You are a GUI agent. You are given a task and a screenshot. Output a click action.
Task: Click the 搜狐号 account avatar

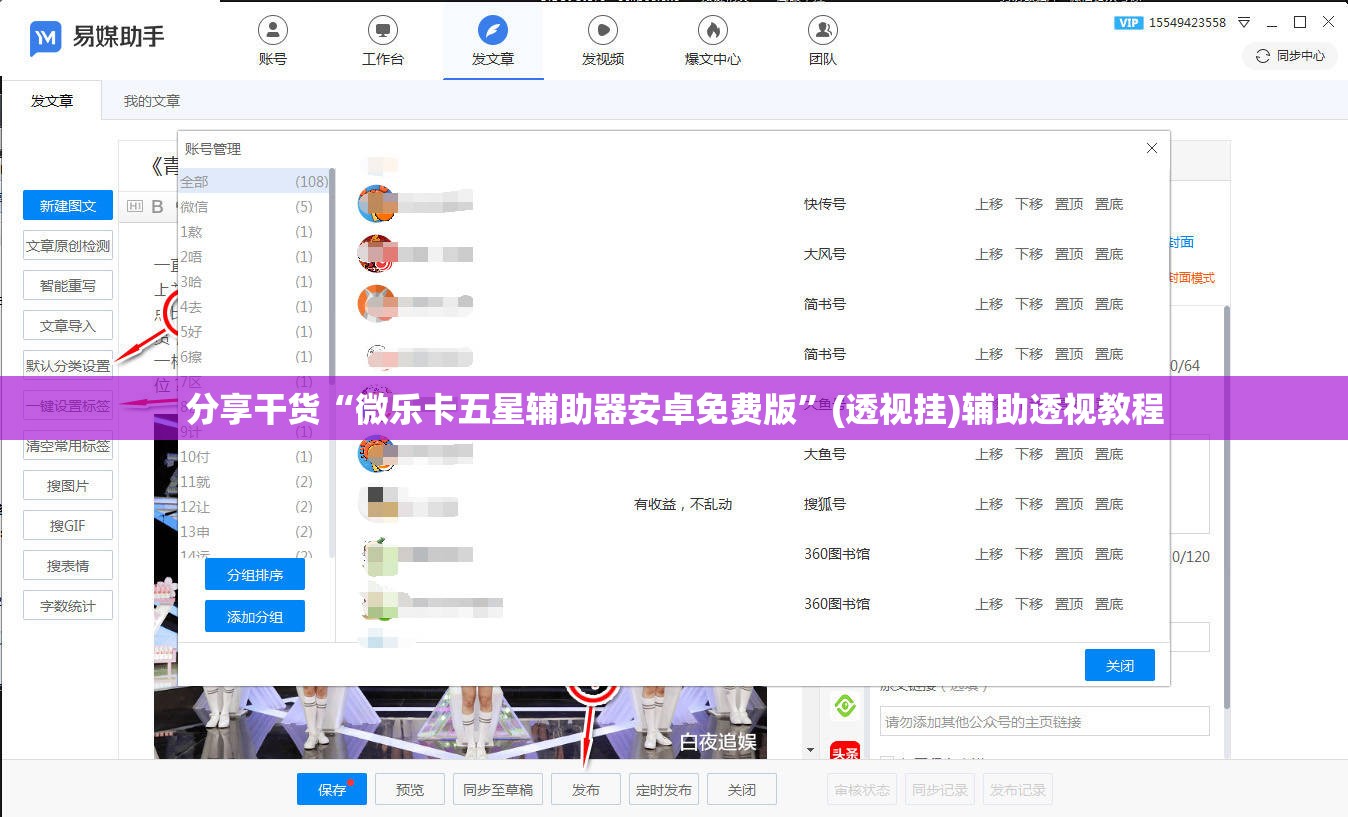tap(377, 504)
